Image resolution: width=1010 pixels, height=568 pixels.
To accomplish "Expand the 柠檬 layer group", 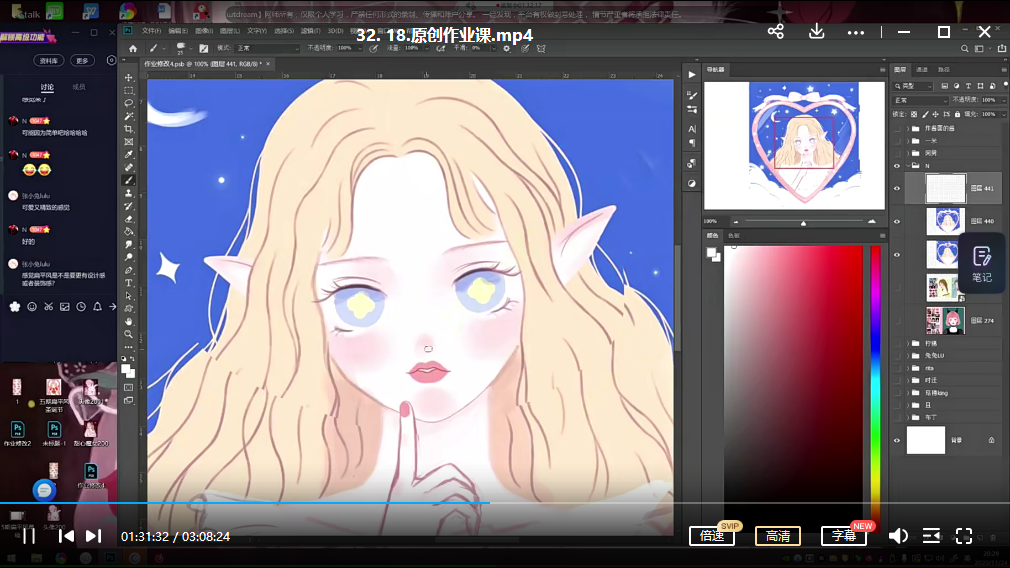I will [x=908, y=344].
